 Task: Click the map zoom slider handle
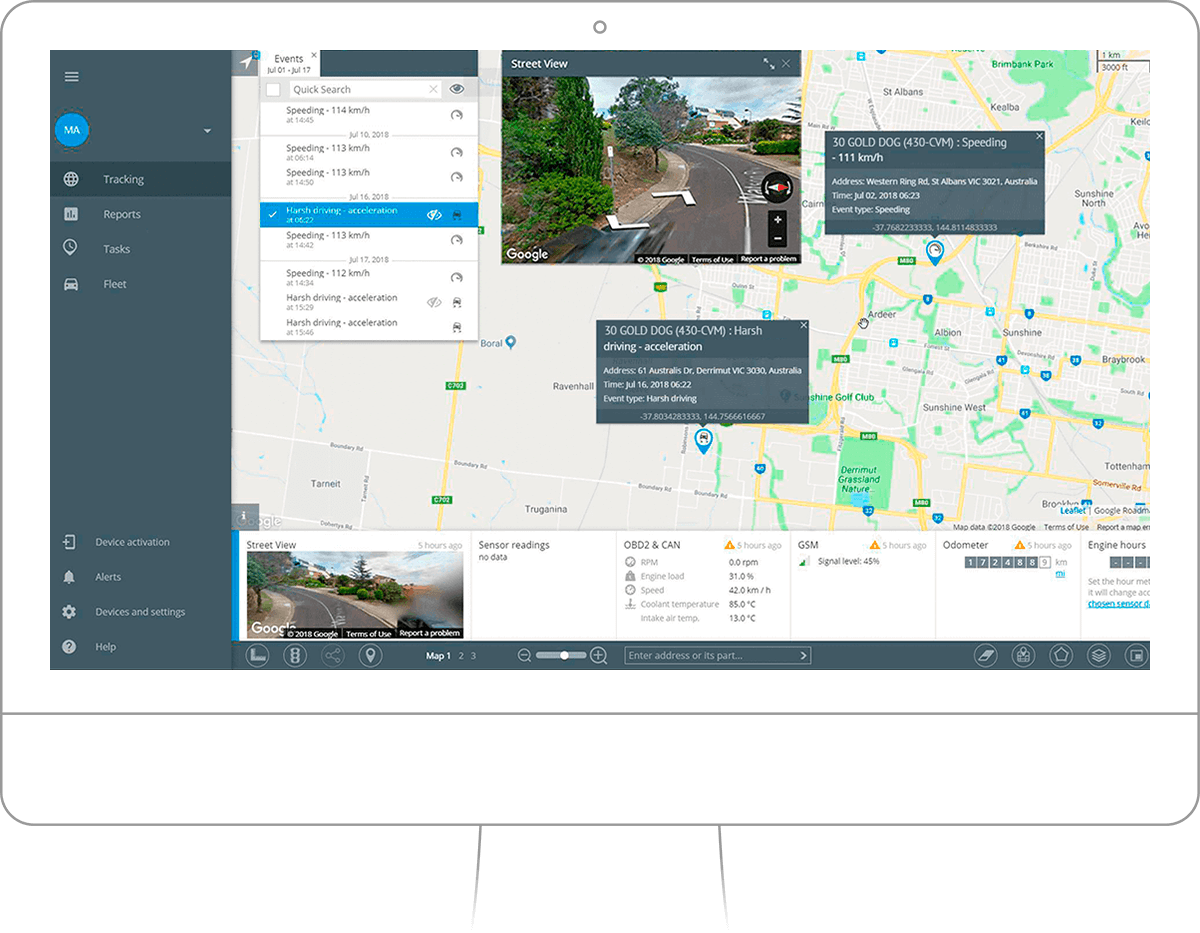[565, 656]
